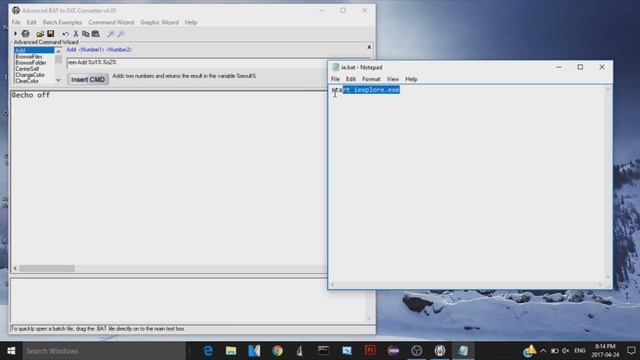Close the Advanced Command Wizard panel
This screenshot has height=360, width=640.
click(369, 47)
